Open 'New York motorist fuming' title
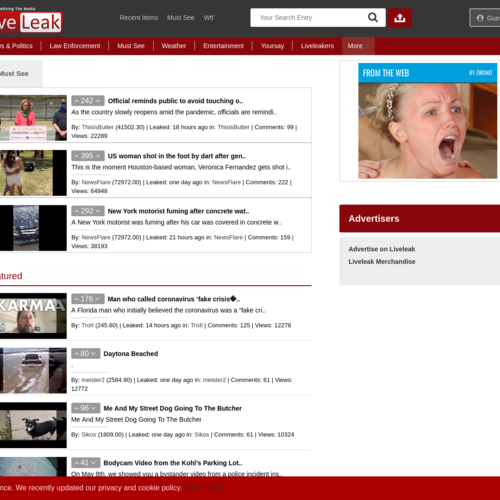500x500 pixels. (x=178, y=211)
